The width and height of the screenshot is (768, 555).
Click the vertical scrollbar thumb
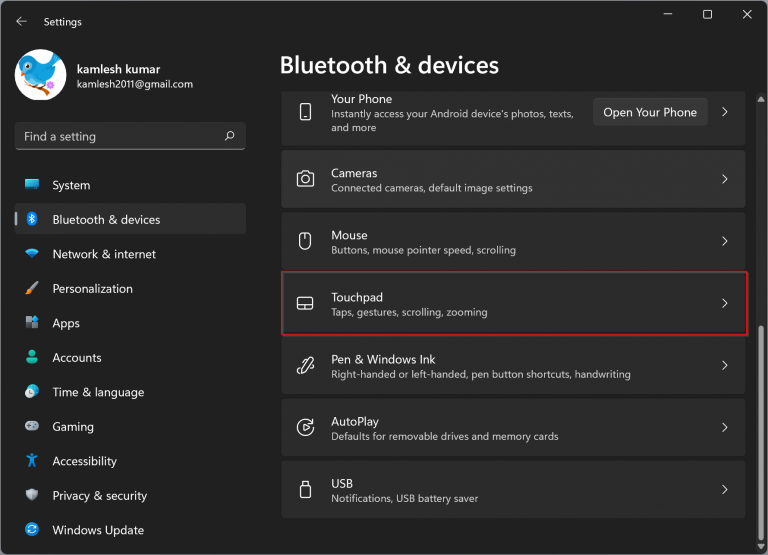(761, 432)
